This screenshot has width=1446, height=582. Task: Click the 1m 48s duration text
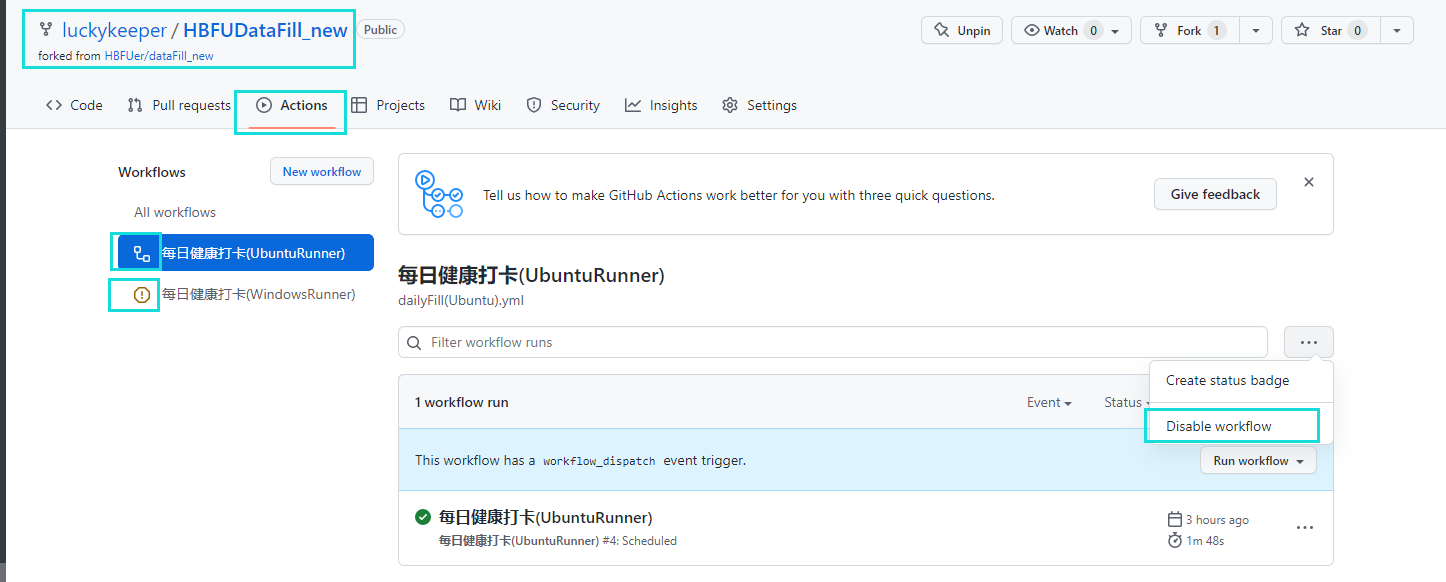click(1205, 540)
